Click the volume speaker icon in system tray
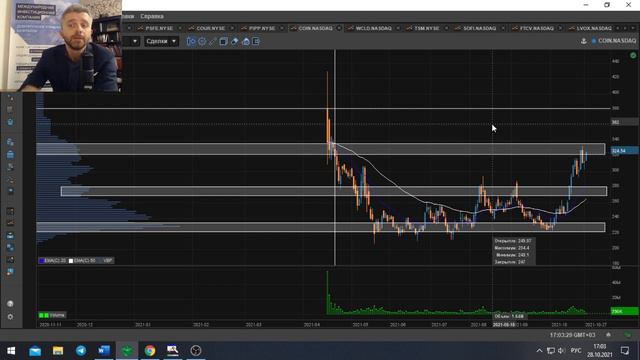Screen dimensions: 640x360 coord(561,350)
